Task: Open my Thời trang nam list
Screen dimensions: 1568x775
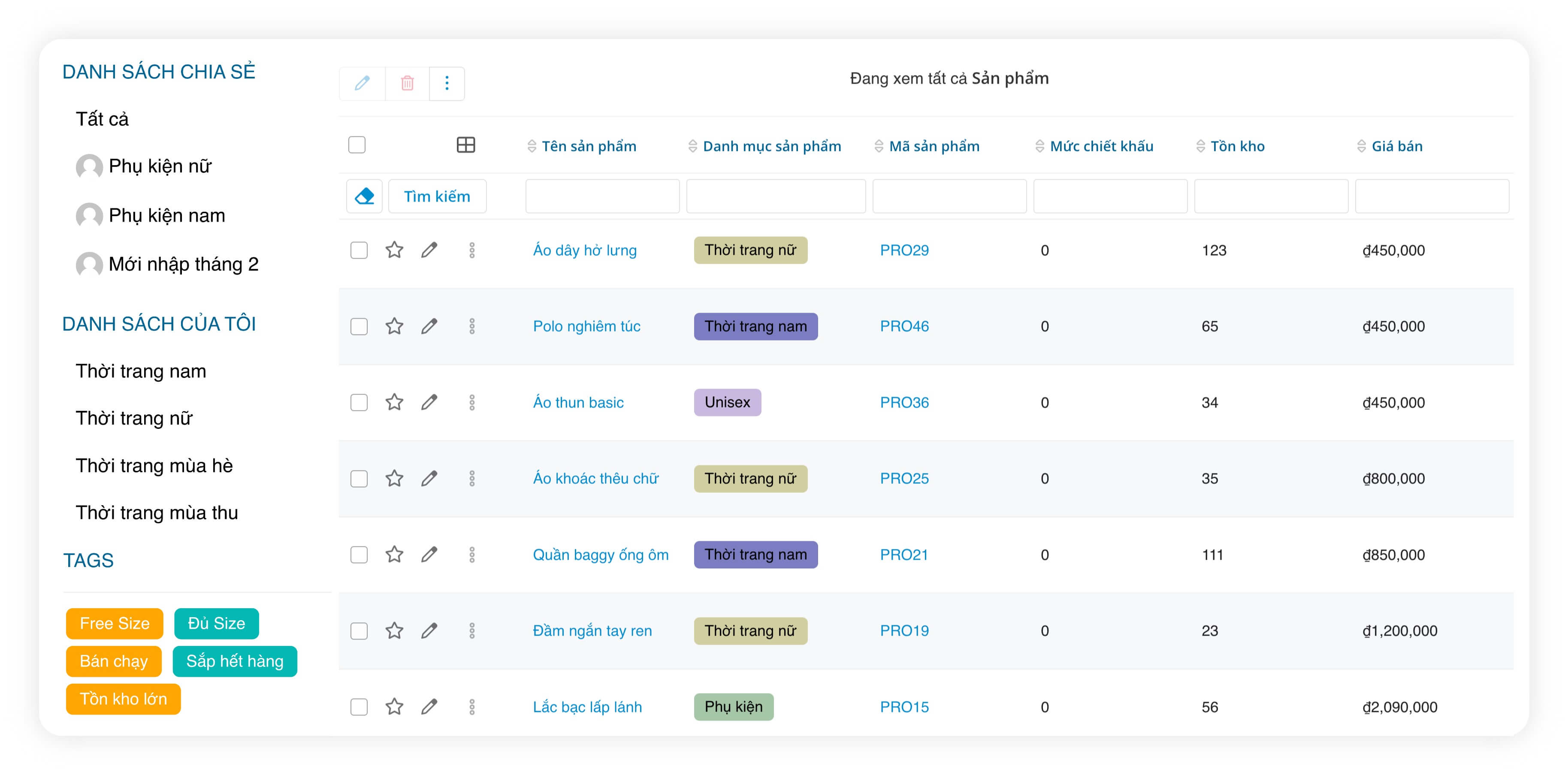Action: (141, 371)
